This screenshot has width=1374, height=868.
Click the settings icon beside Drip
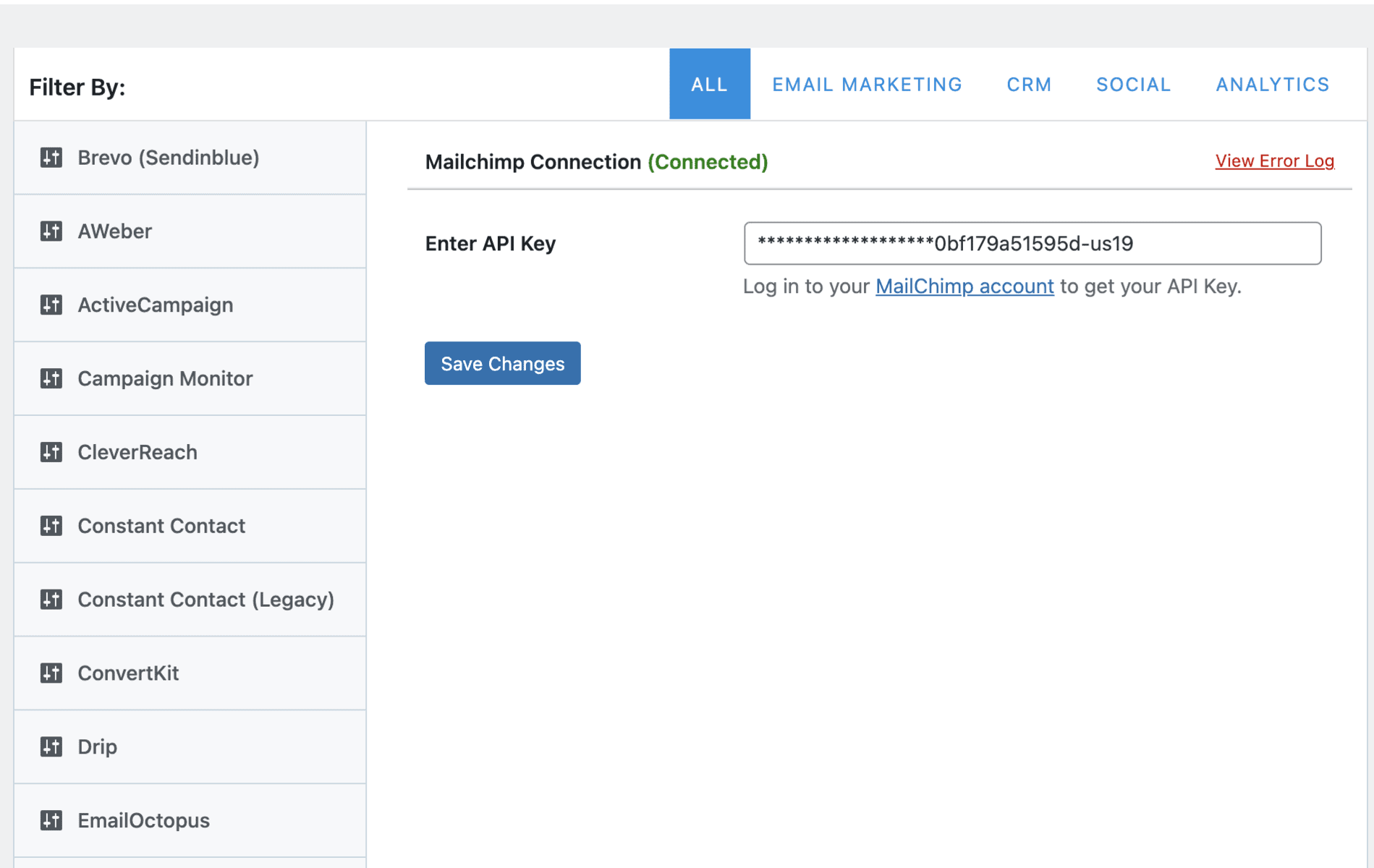(x=51, y=746)
